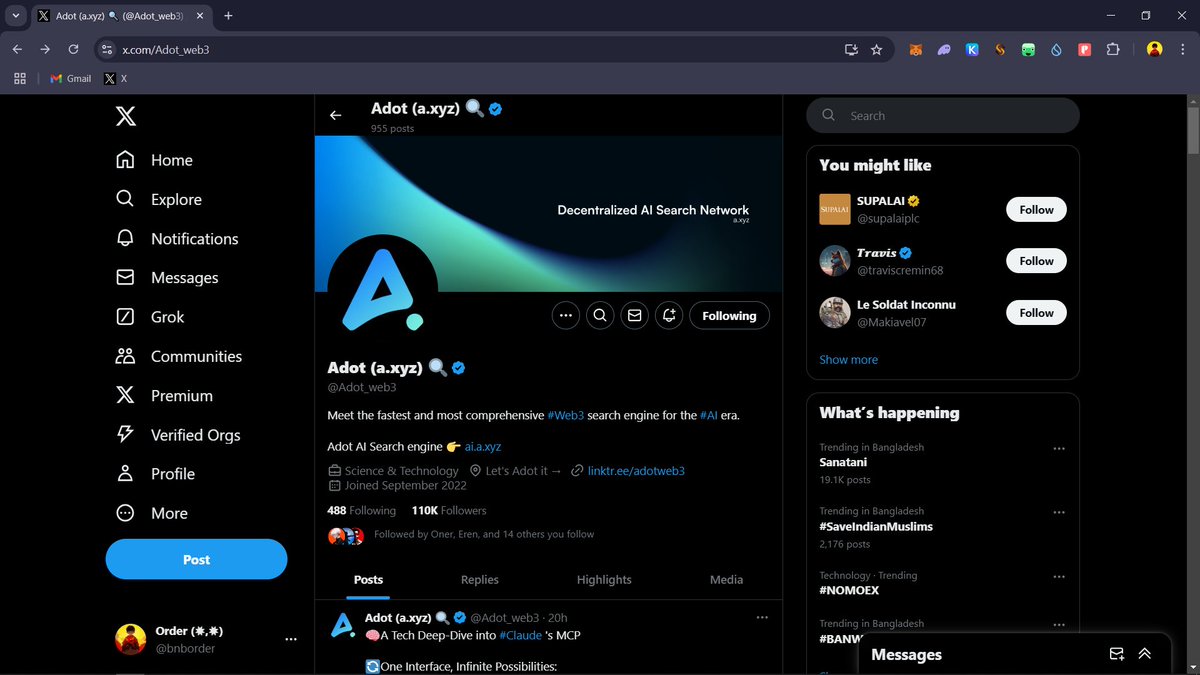Open the #SaveIndianMuslims trend

point(876,527)
